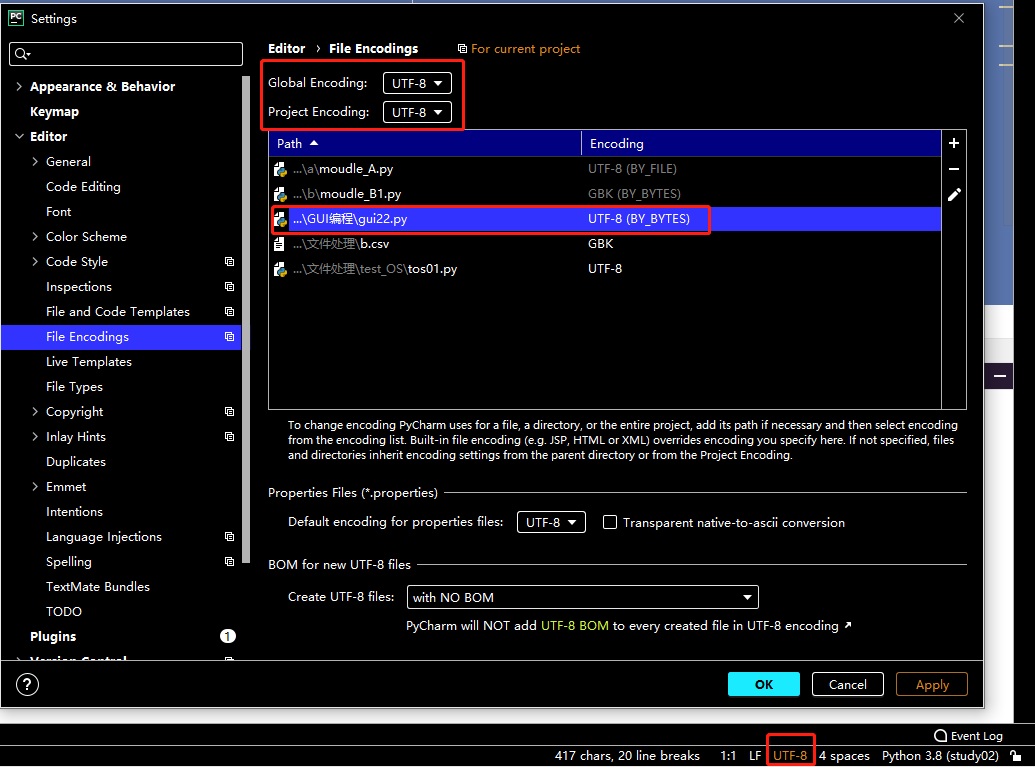Select the gui22.py row in the table
The height and width of the screenshot is (767, 1035).
[x=605, y=219]
